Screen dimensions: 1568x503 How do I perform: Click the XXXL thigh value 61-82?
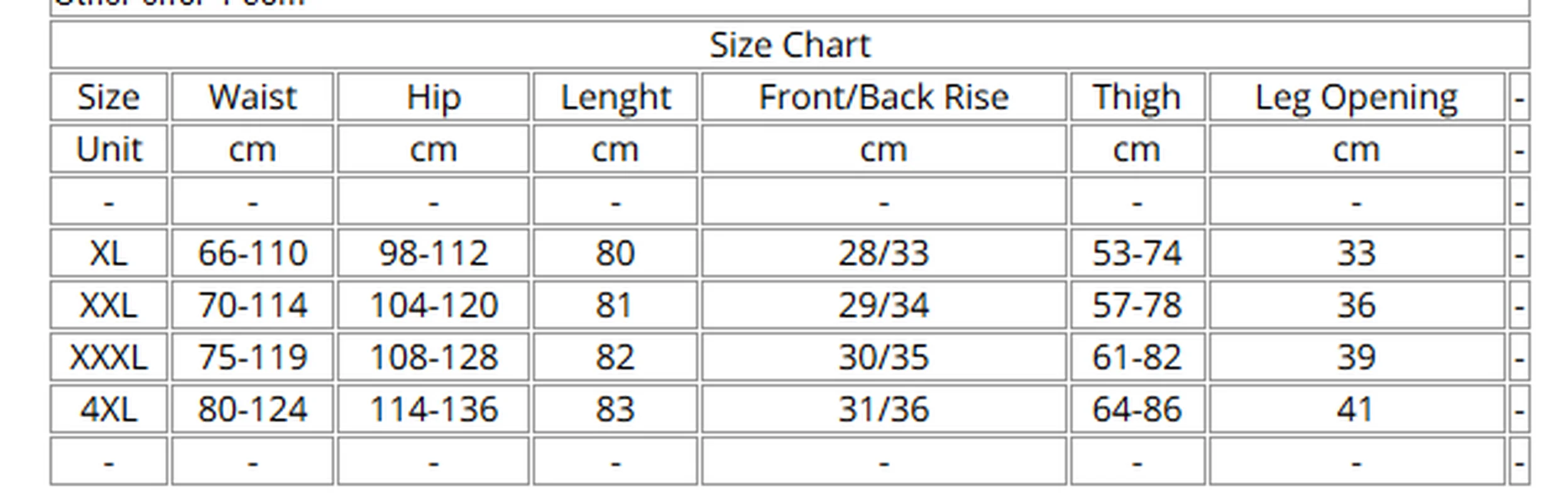click(1136, 357)
